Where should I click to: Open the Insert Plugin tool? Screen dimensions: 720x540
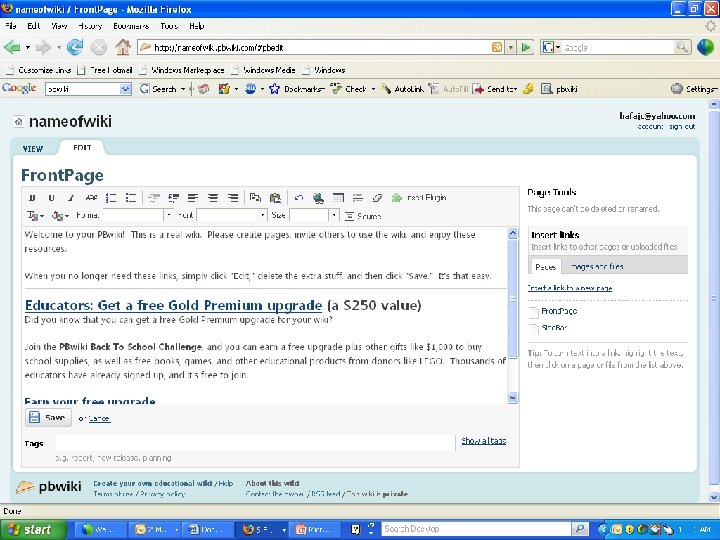(419, 198)
